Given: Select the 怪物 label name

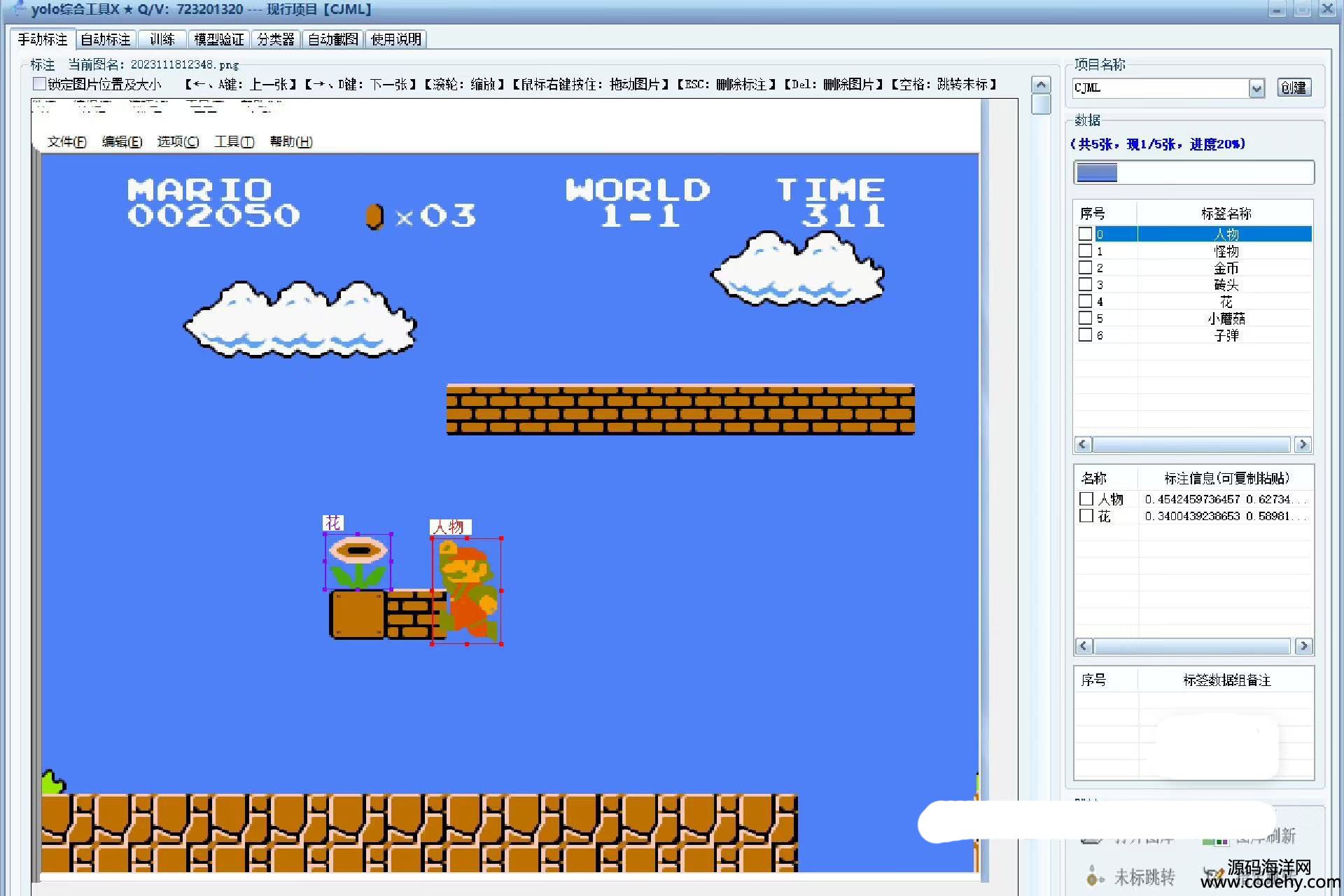Looking at the screenshot, I should click(x=1226, y=251).
